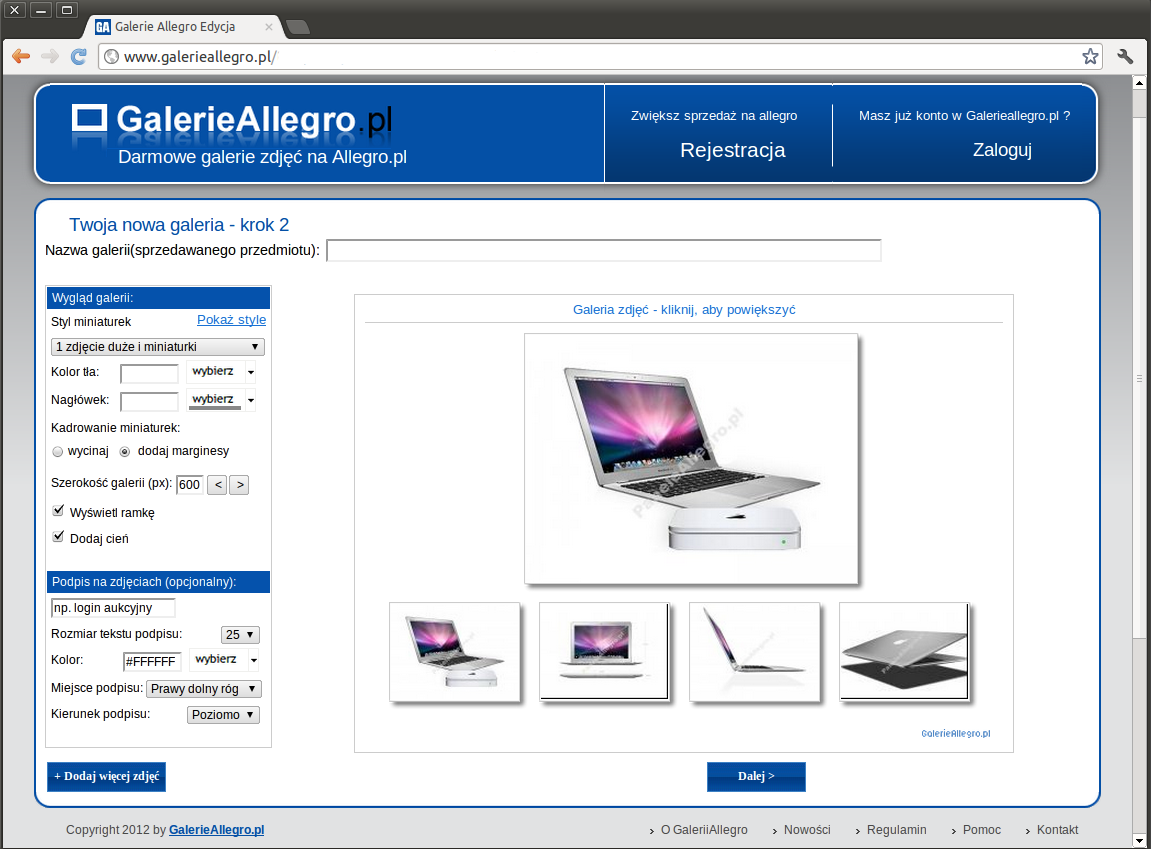The image size is (1151, 849).
Task: Open the Kontakt footer link
Action: click(1057, 830)
